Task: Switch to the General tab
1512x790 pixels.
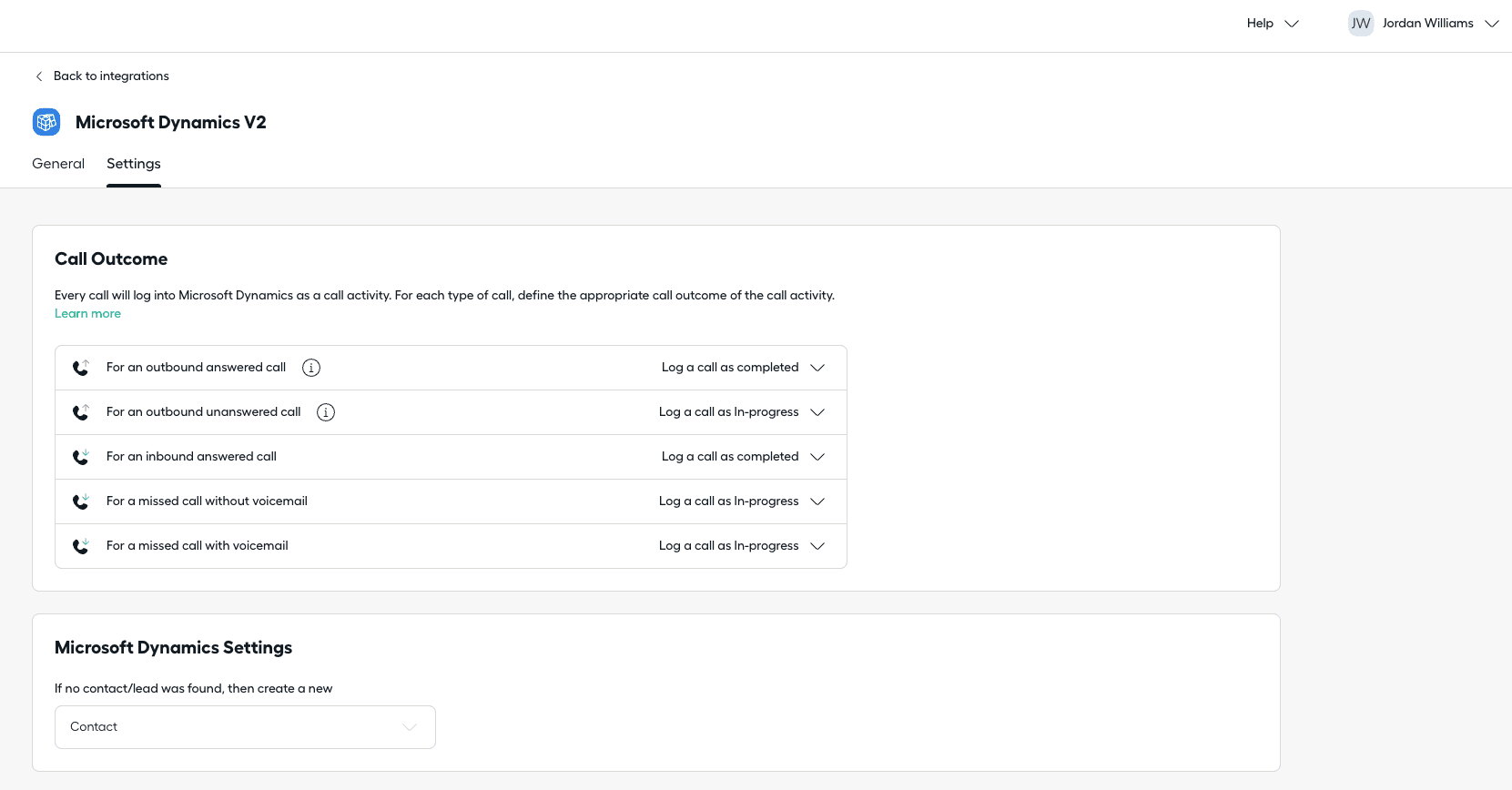Action: tap(58, 164)
